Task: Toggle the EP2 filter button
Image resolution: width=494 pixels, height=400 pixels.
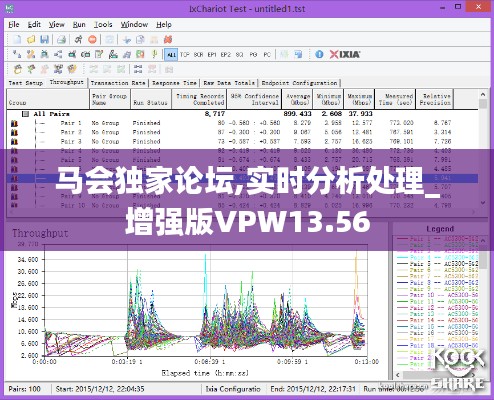Action: coord(226,54)
